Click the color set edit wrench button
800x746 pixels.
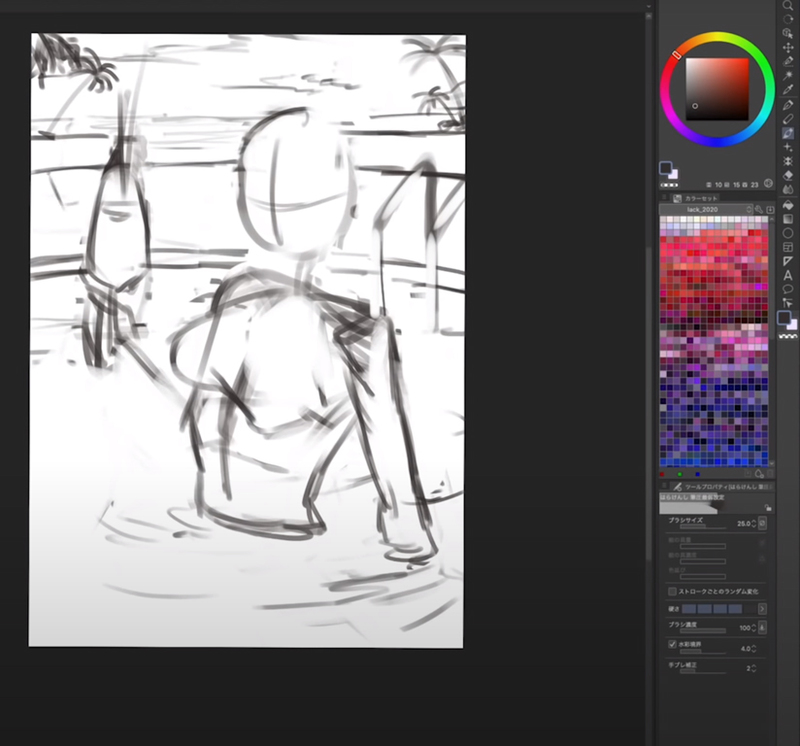(x=759, y=210)
